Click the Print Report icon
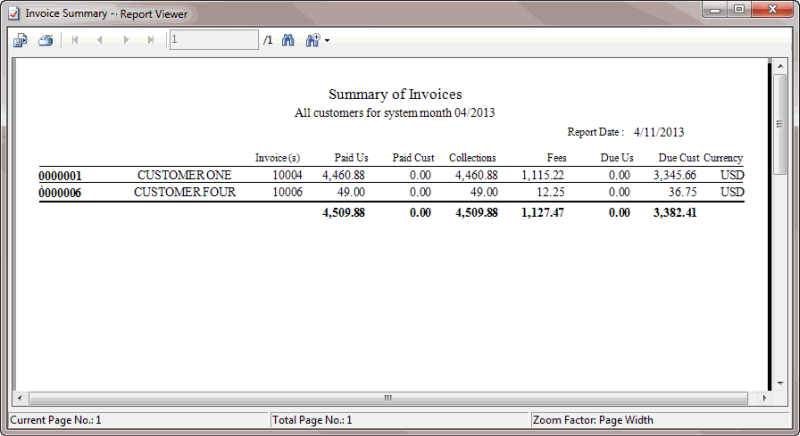Screen dimensions: 800x436 click(x=45, y=40)
